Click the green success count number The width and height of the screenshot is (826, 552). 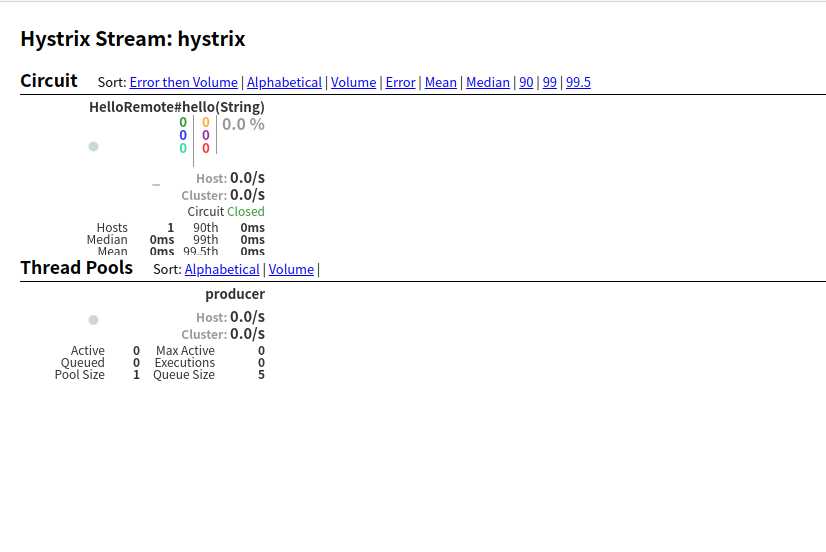click(183, 122)
